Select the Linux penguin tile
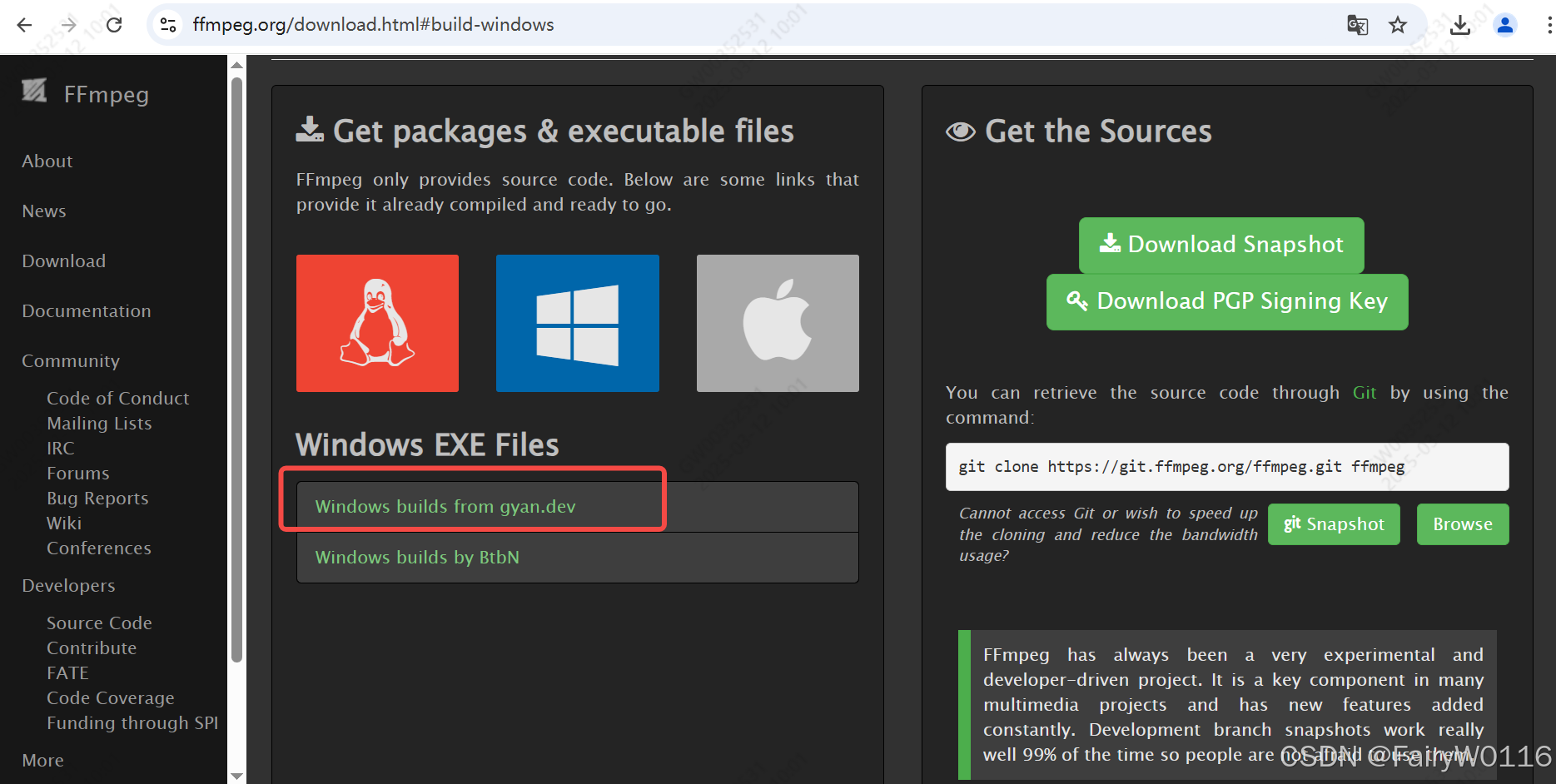The height and width of the screenshot is (784, 1556). point(377,323)
